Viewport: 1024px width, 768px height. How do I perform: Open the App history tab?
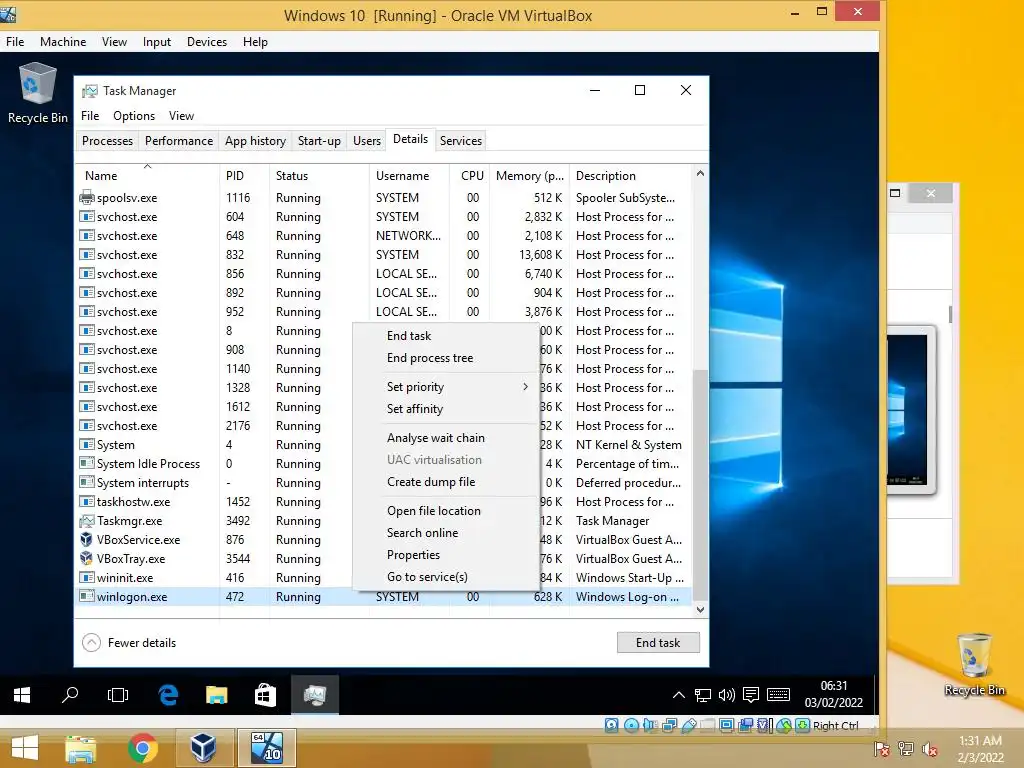pyautogui.click(x=255, y=141)
